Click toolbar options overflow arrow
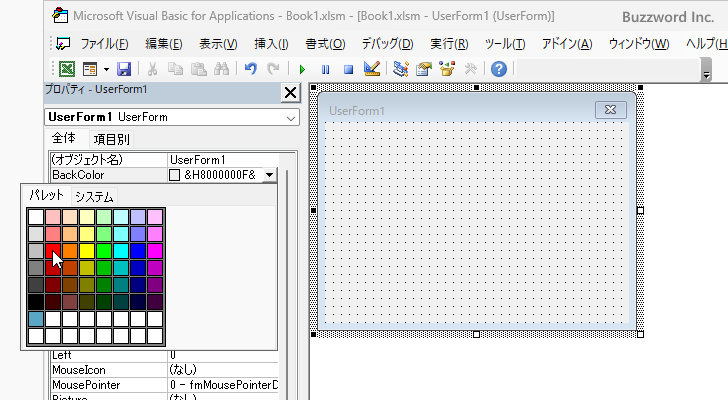 point(706,75)
